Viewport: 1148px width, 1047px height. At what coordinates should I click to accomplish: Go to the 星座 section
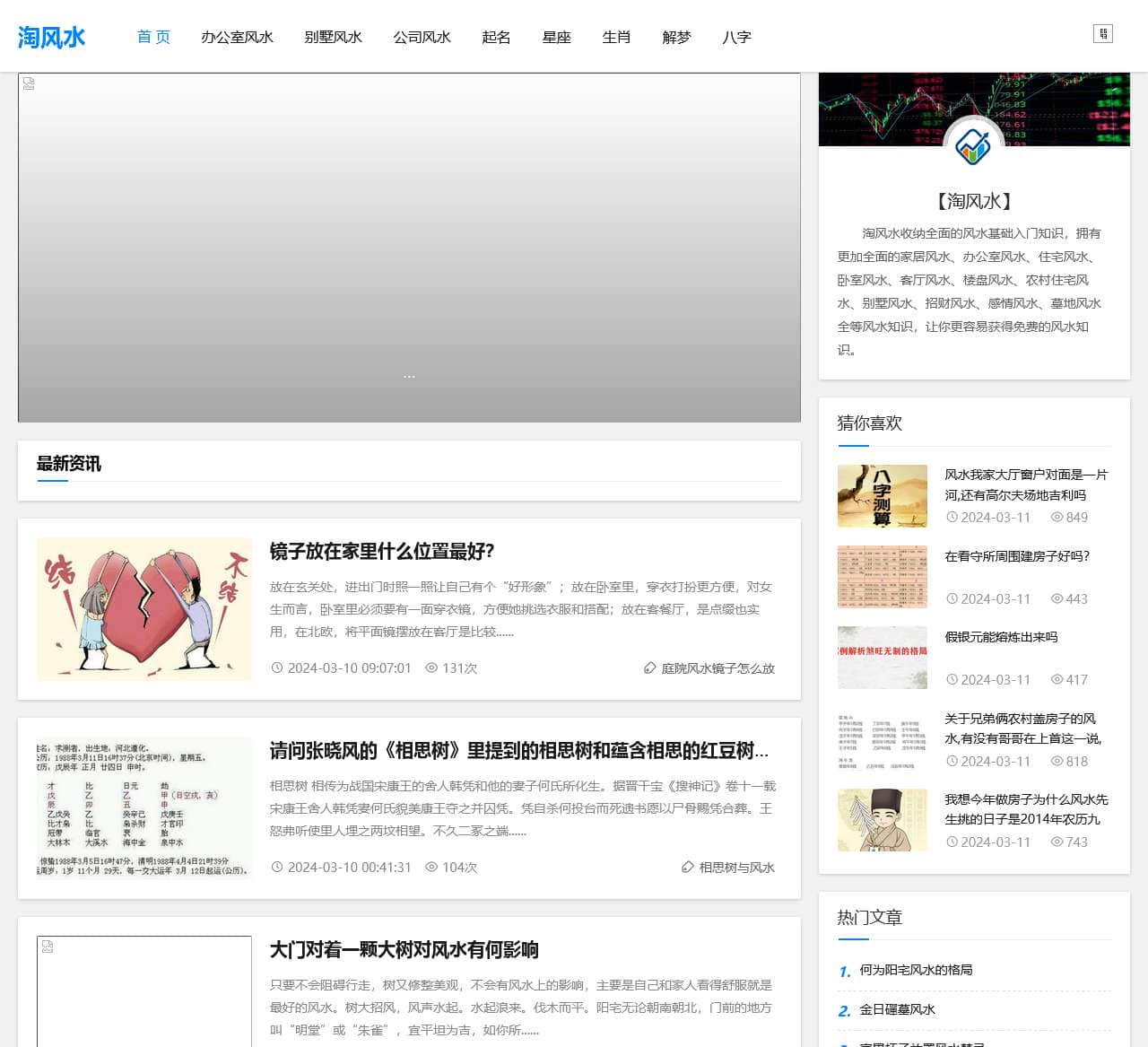point(556,37)
